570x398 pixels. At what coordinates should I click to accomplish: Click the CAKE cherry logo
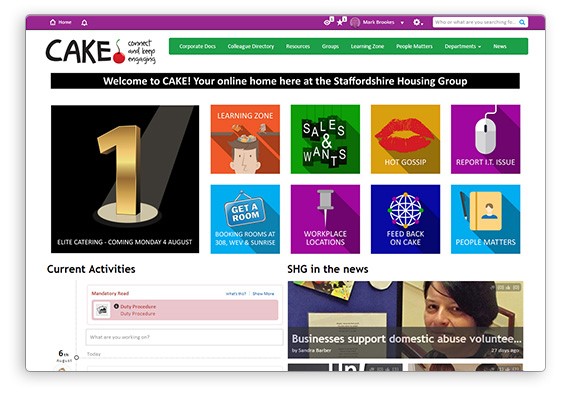(x=101, y=51)
